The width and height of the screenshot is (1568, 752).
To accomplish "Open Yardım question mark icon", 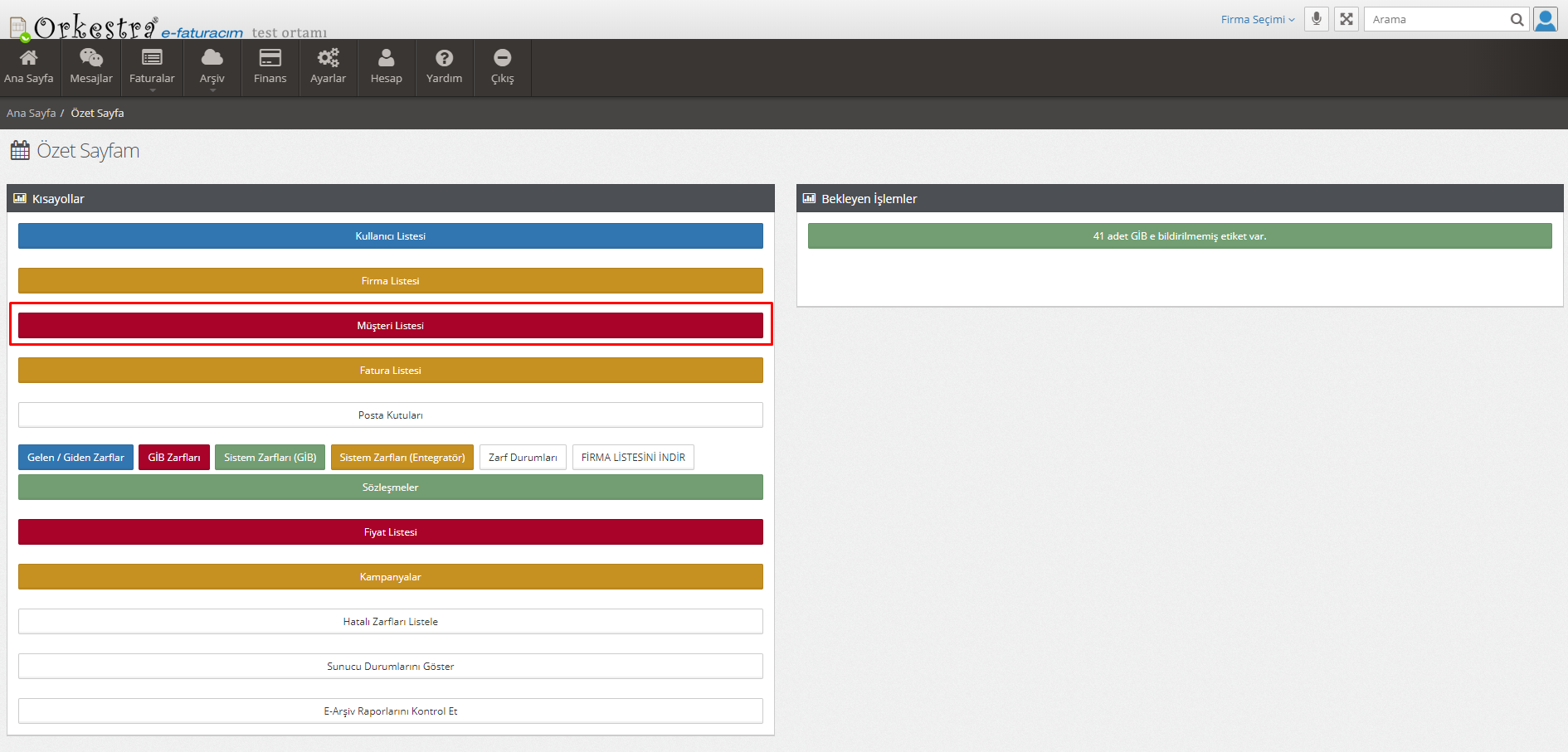I will tap(444, 58).
